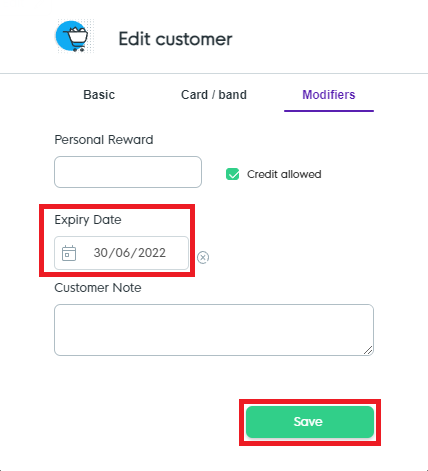The height and width of the screenshot is (471, 428).
Task: Click the 30/06/2022 date value
Action: tap(129, 253)
